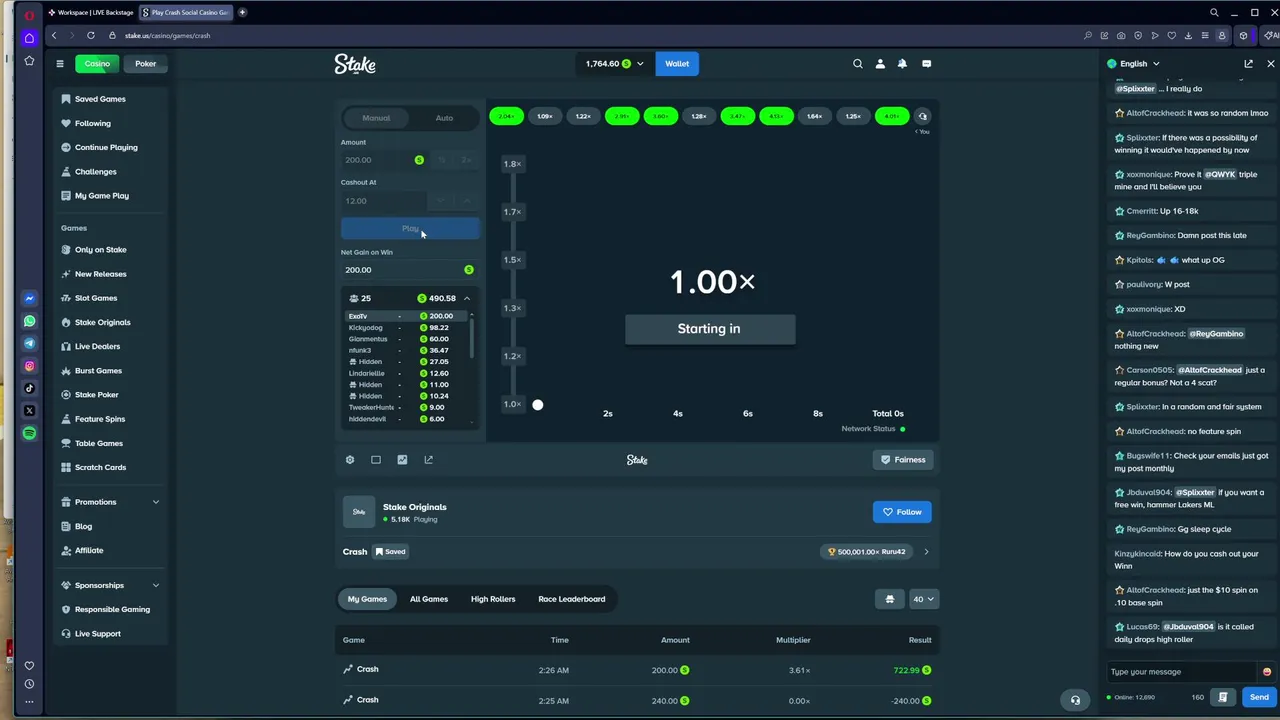1280x720 pixels.
Task: Open live stats chart icon
Action: [x=402, y=460]
